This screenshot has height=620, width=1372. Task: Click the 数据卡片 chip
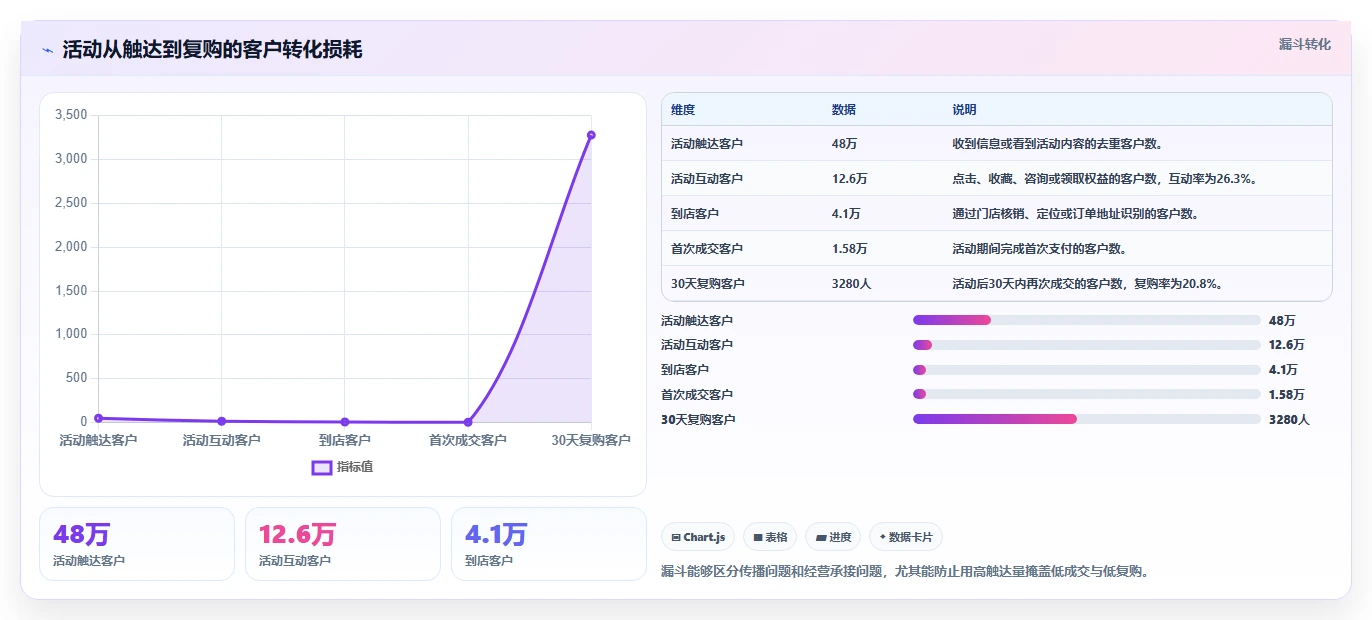[x=906, y=537]
